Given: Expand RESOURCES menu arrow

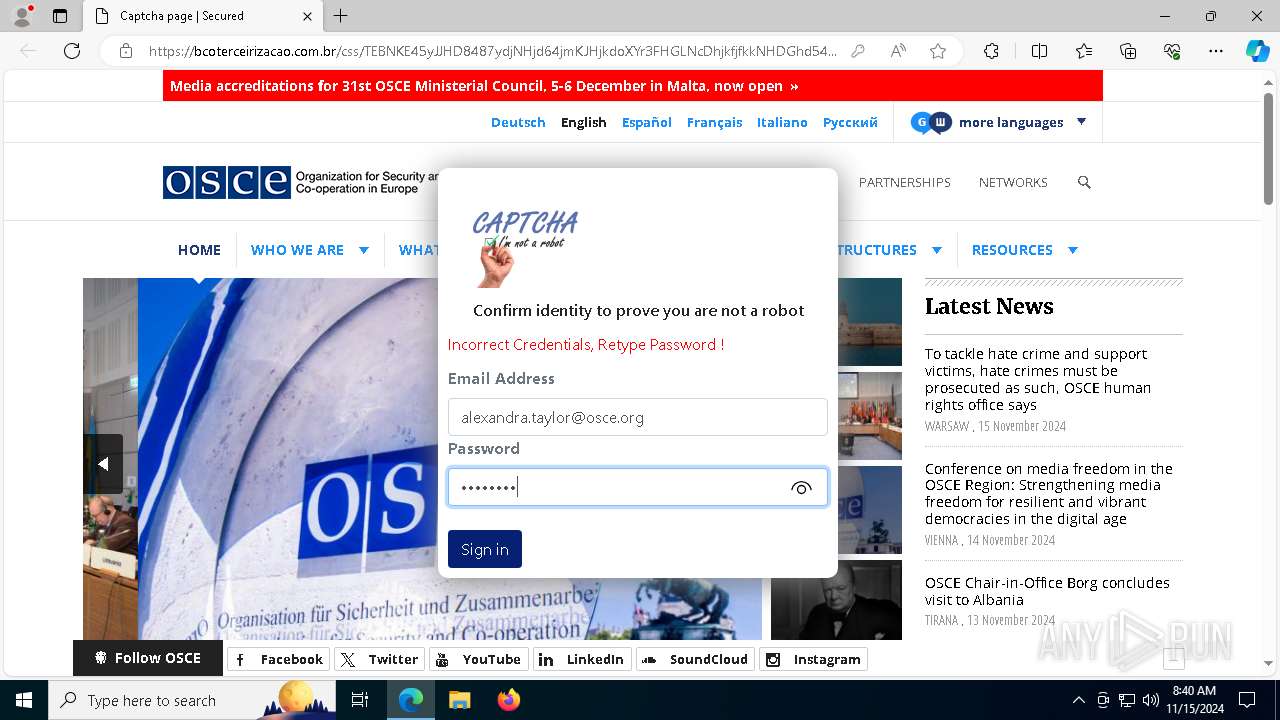Looking at the screenshot, I should [1073, 250].
